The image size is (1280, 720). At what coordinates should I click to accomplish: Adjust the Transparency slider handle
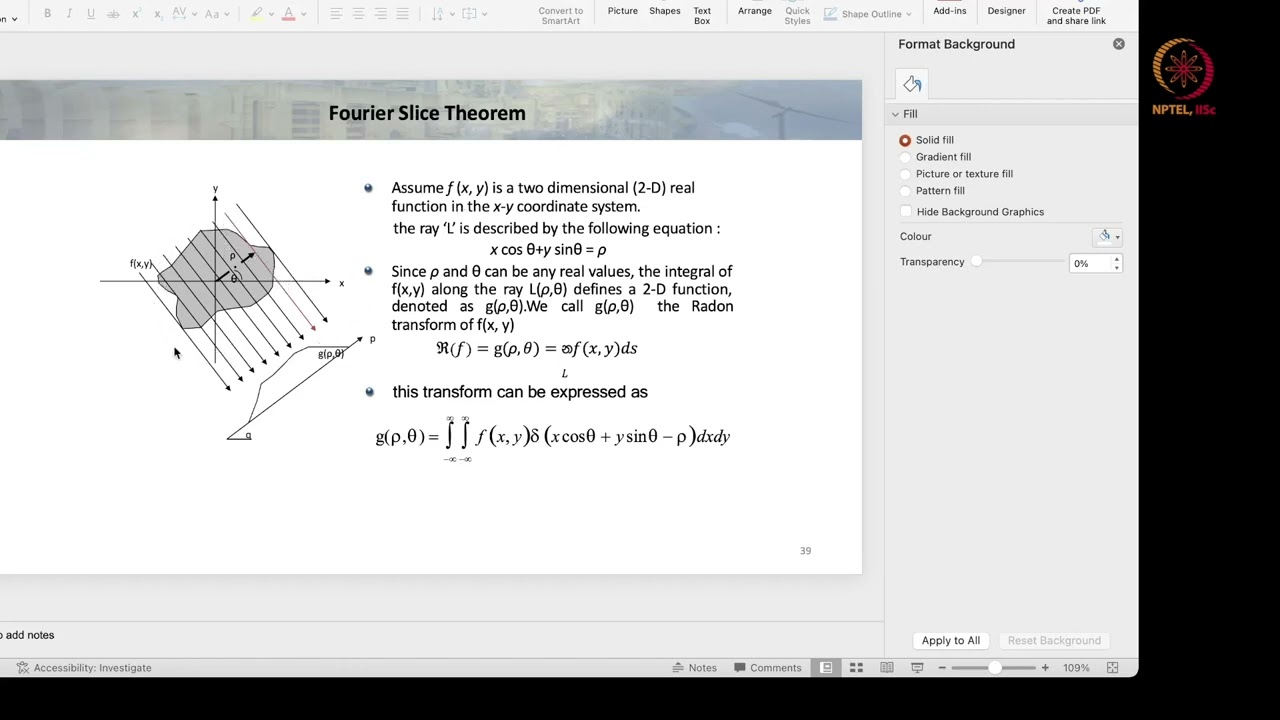tap(977, 262)
